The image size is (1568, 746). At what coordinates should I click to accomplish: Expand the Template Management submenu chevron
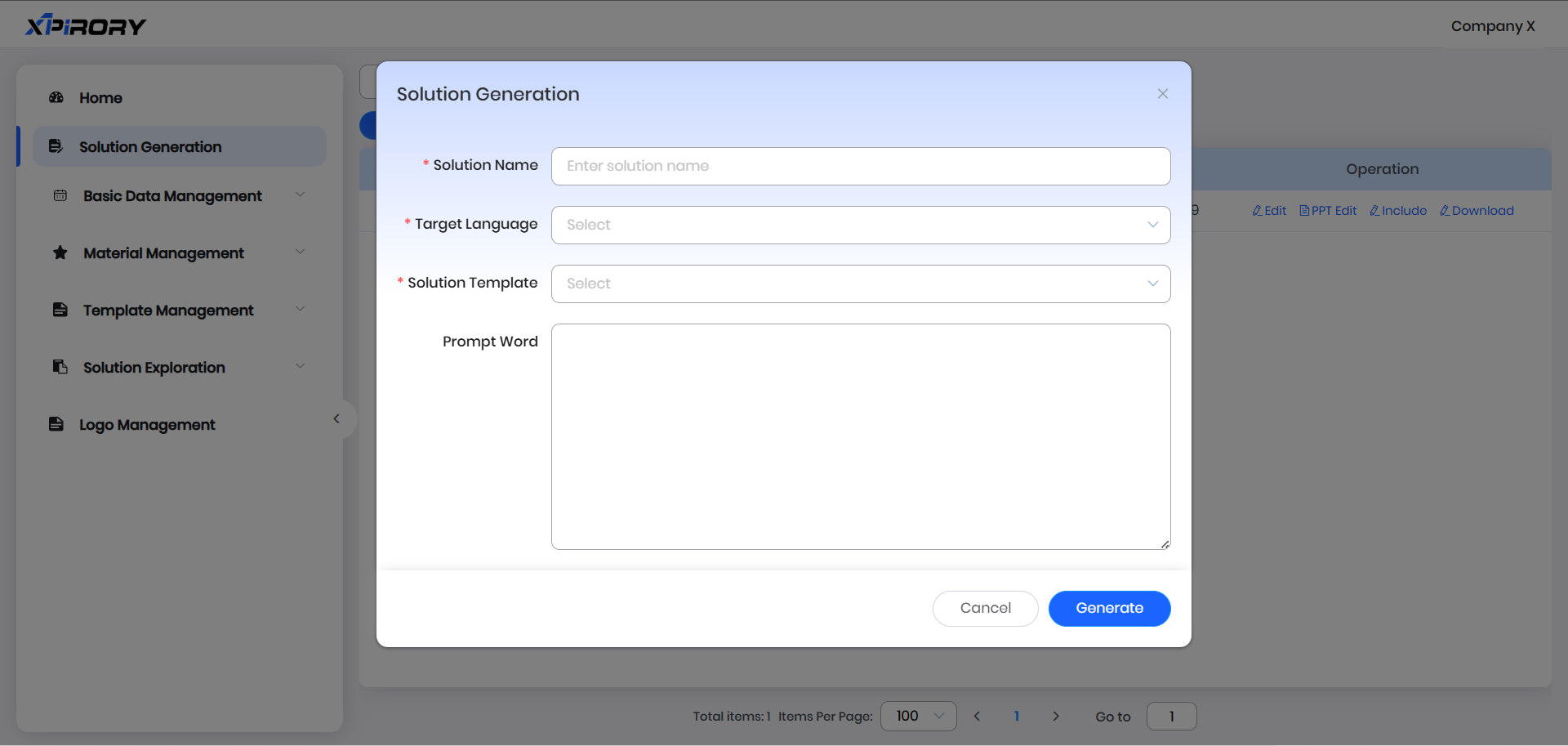tap(300, 310)
